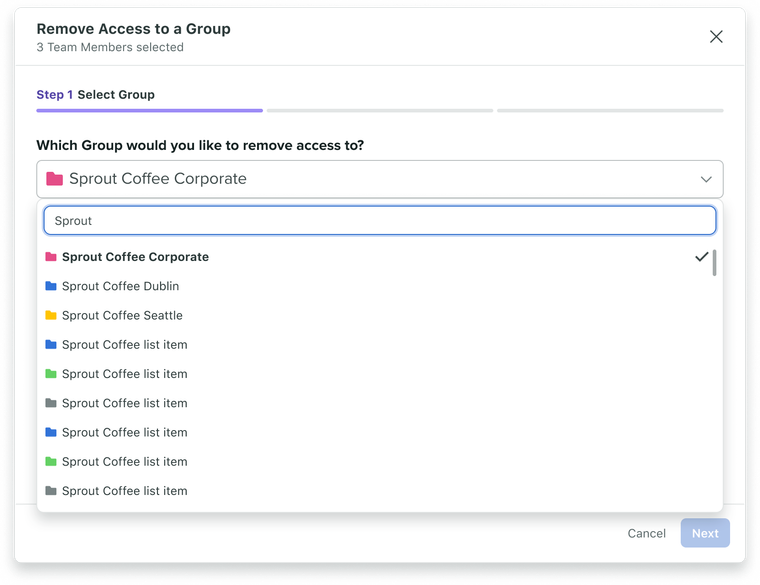760x585 pixels.
Task: Click the yellow folder icon for Sprout Coffee Seattle
Action: pos(51,315)
